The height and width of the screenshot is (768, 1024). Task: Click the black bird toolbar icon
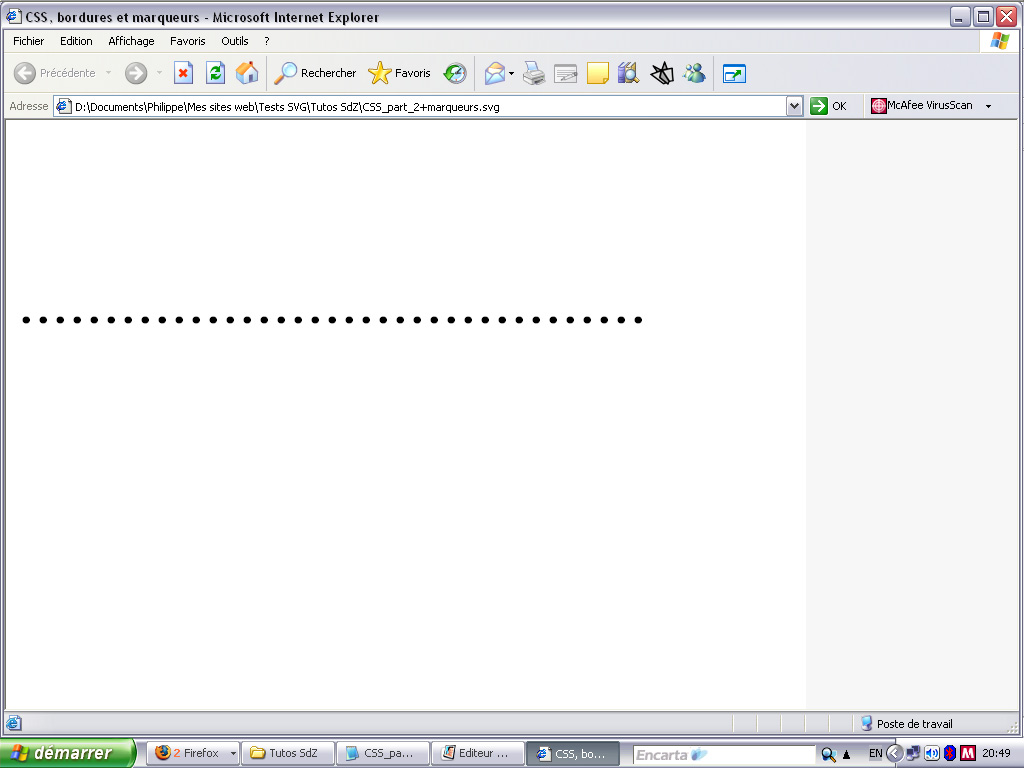tap(662, 73)
